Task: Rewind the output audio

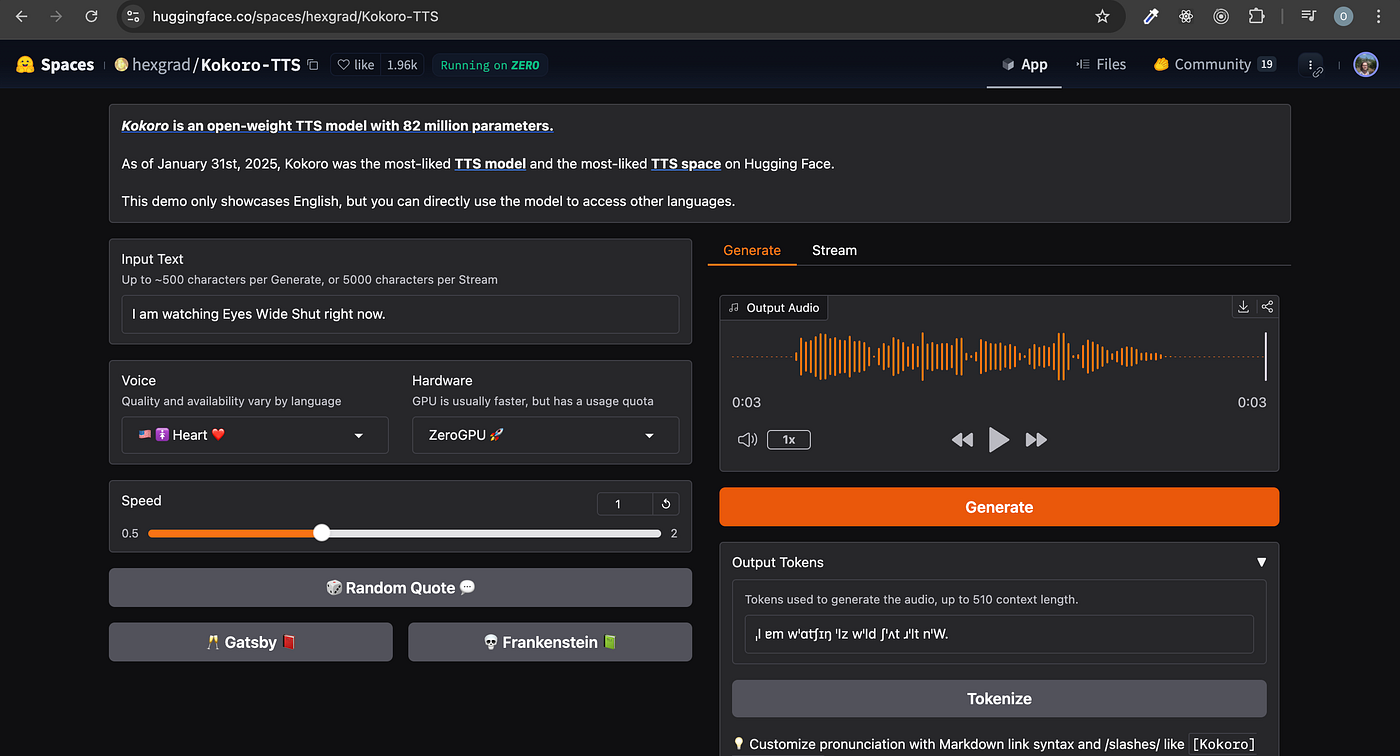Action: pyautogui.click(x=962, y=440)
